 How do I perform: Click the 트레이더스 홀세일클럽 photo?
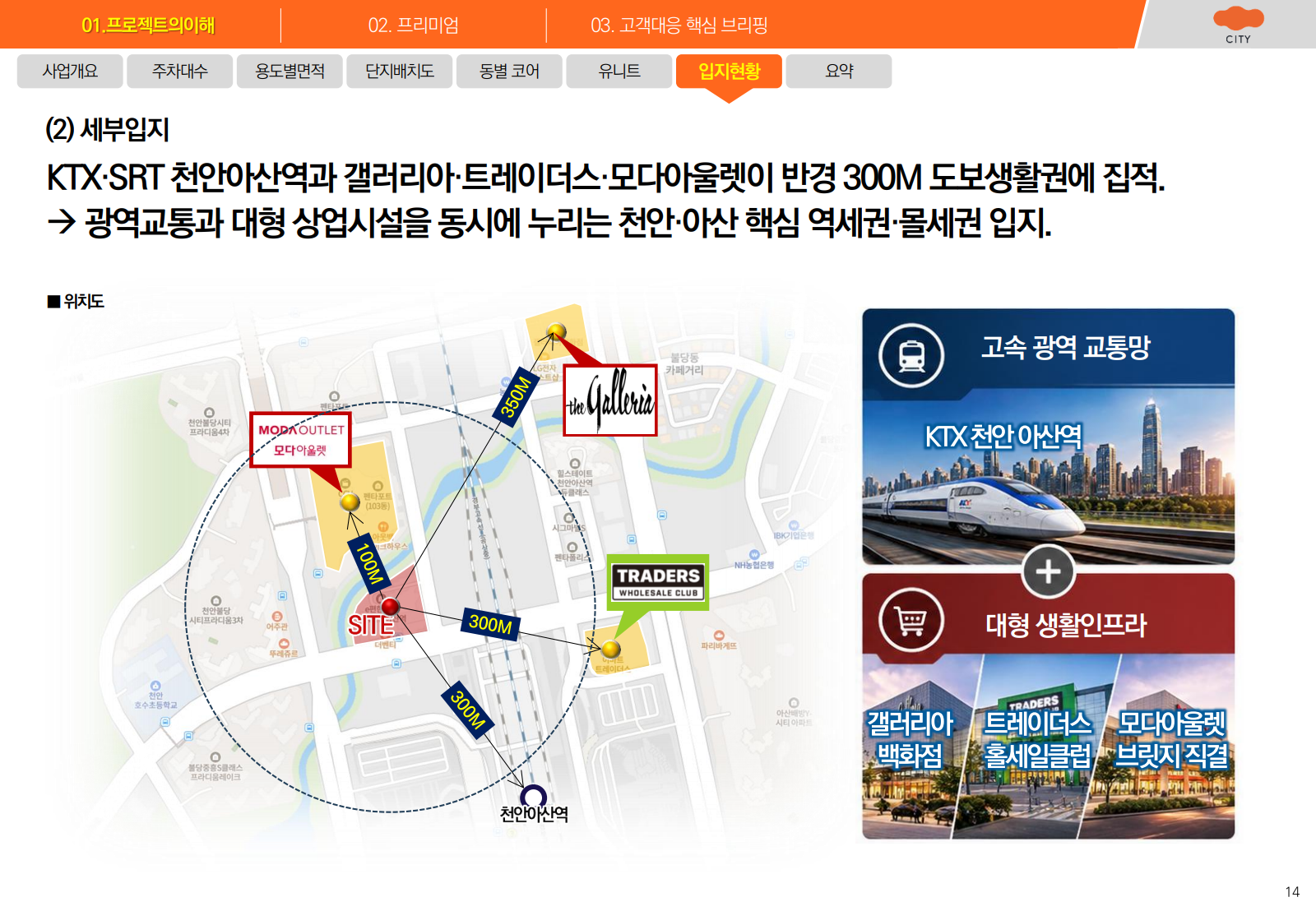pos(1038,747)
